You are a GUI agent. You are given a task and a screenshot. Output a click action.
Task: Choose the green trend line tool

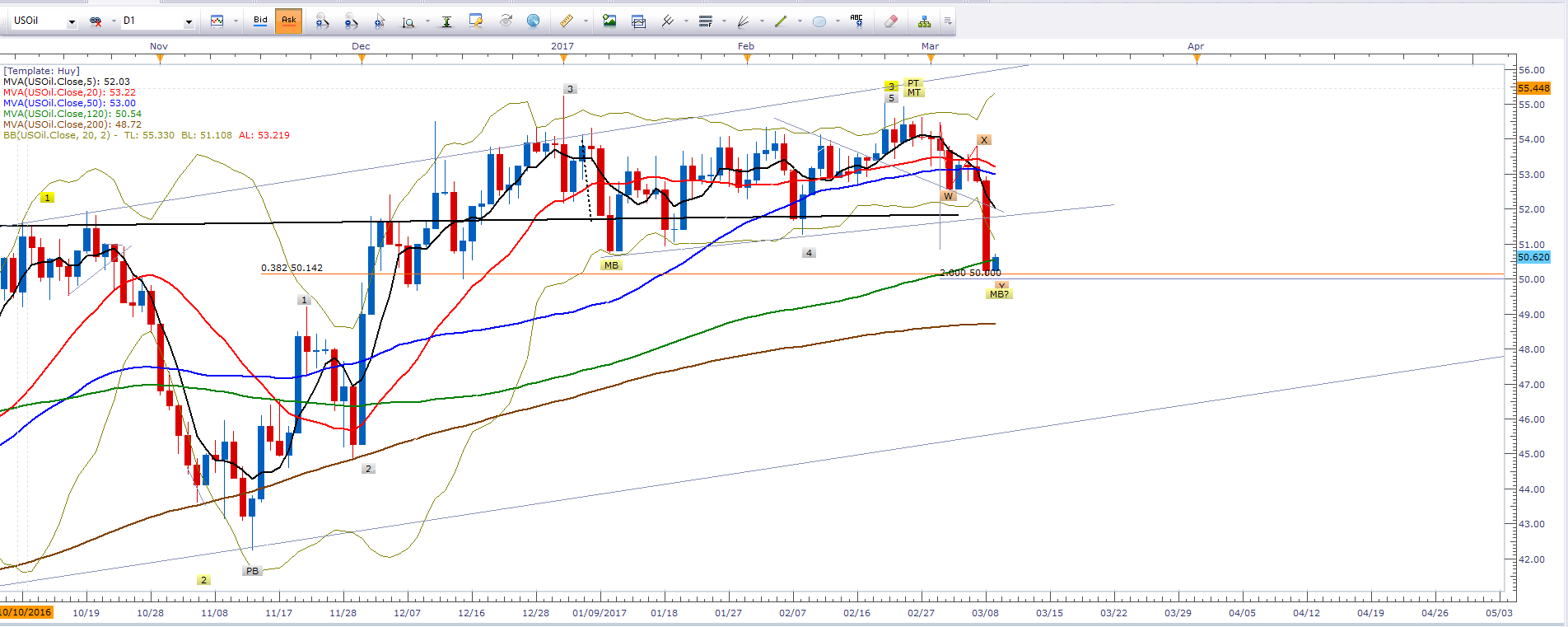[780, 21]
